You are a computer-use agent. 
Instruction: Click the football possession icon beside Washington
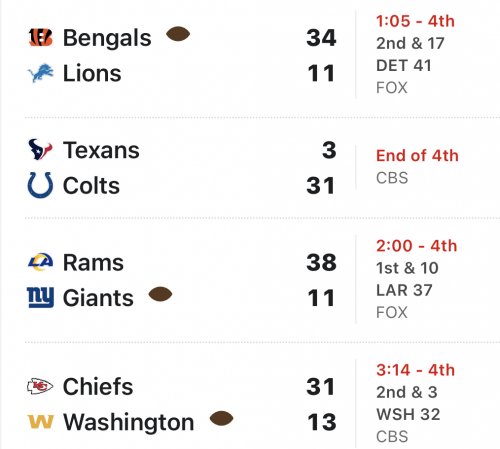pyautogui.click(x=221, y=418)
